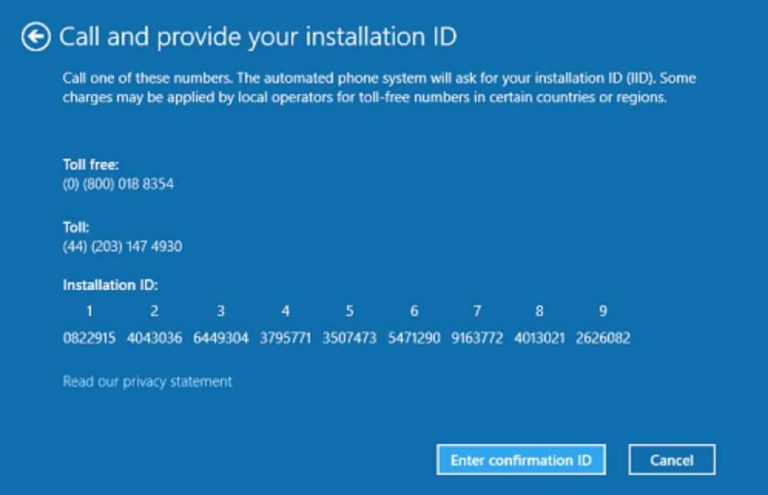
Task: Click column number 1 above ID blocks
Action: pyautogui.click(x=89, y=311)
